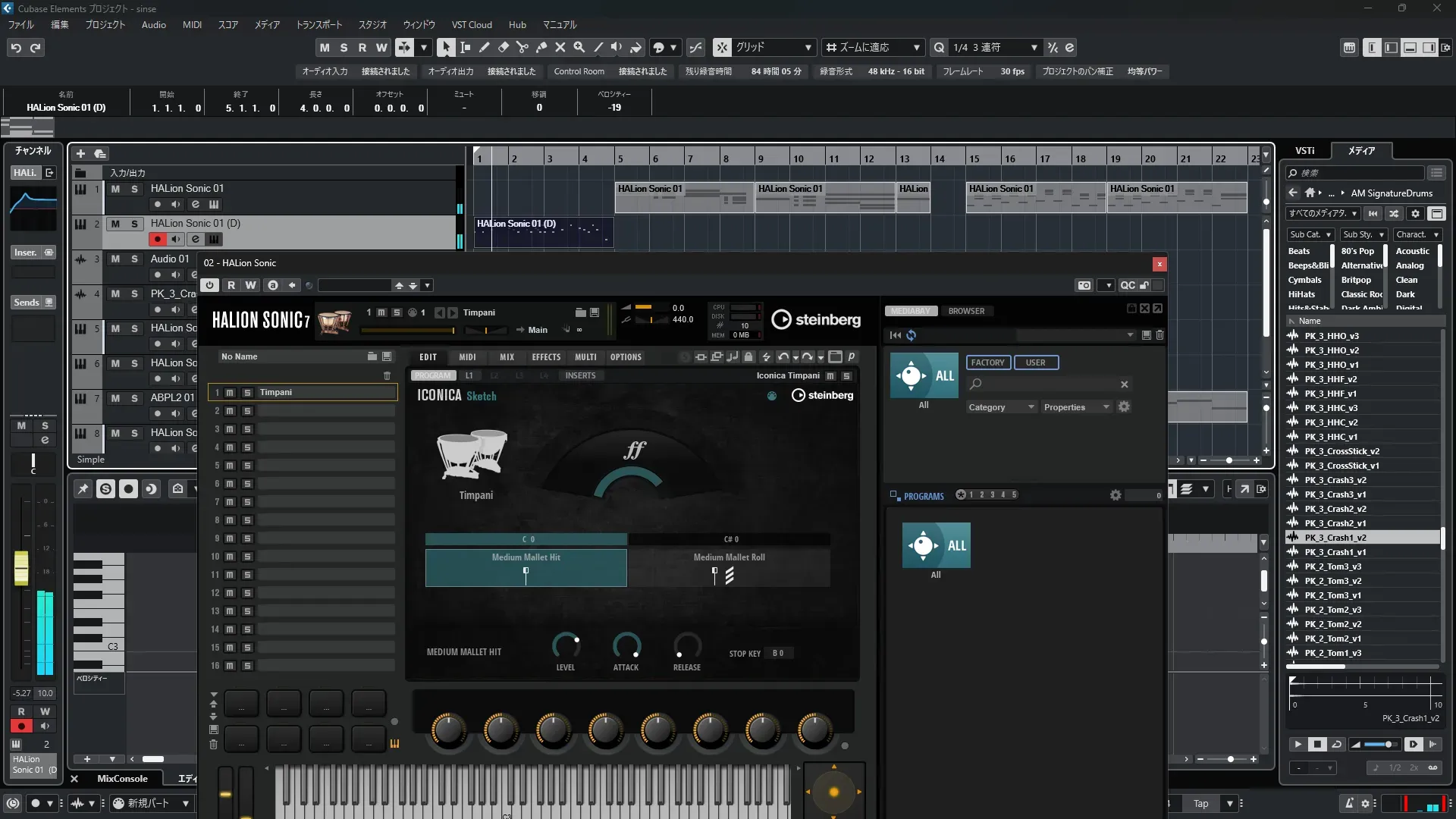This screenshot has height=819, width=1456.
Task: Toggle record enable on HALion Sonic 01 (D)
Action: tap(158, 239)
